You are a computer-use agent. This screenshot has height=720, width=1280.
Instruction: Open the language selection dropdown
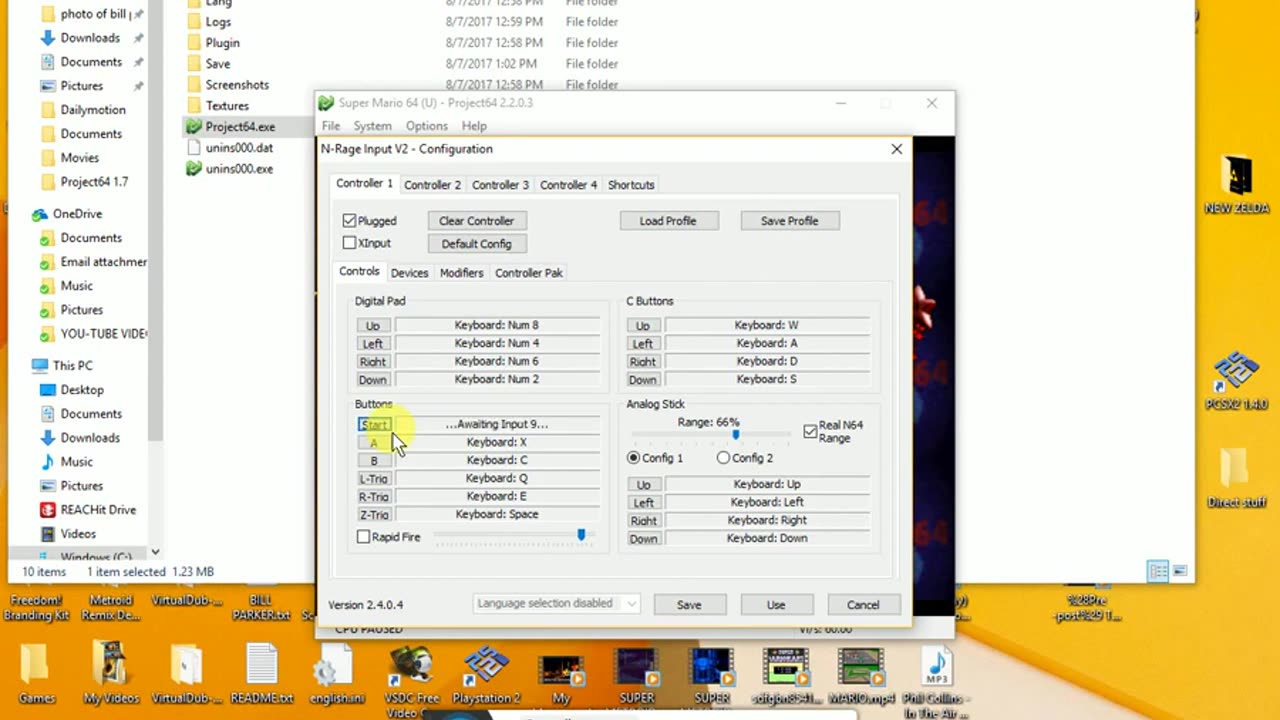pyautogui.click(x=556, y=604)
